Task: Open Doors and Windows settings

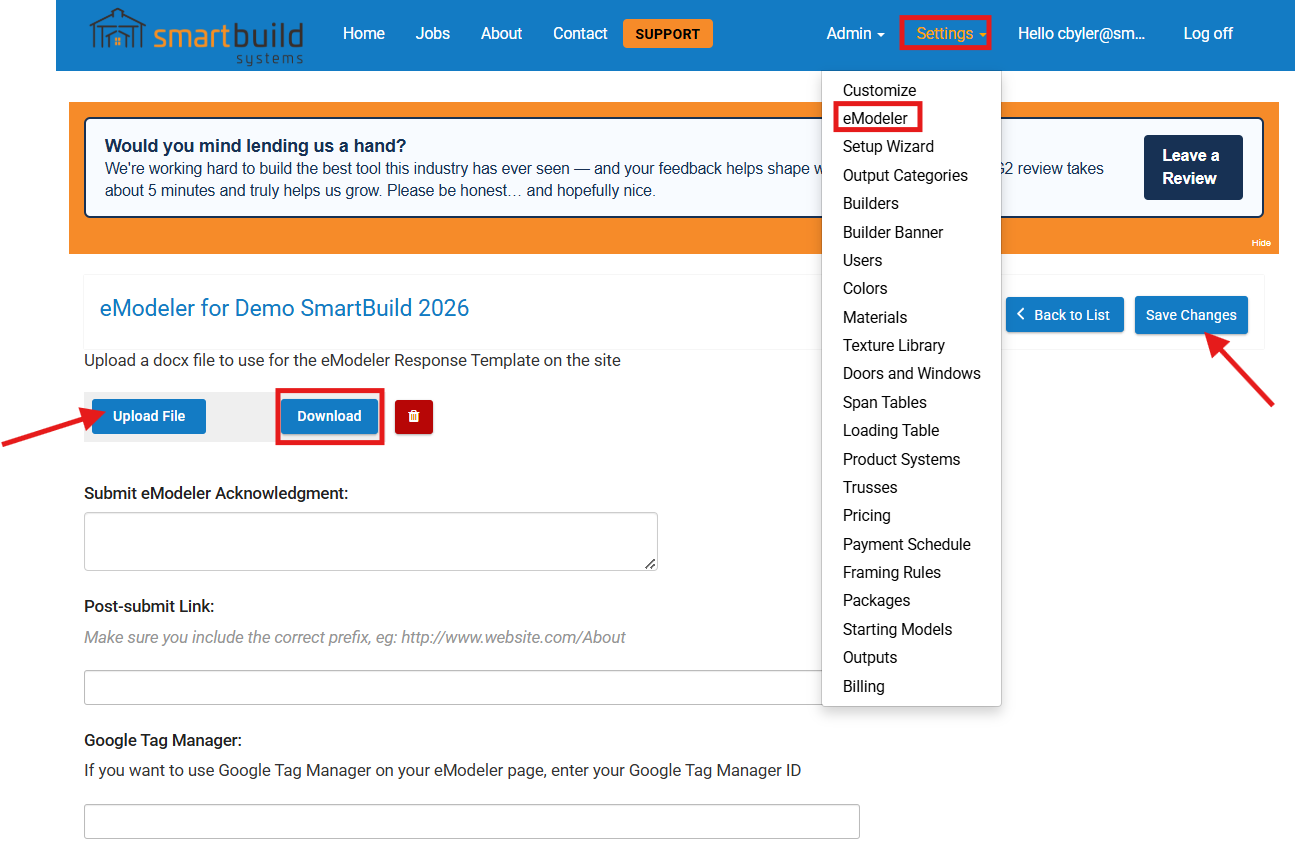Action: click(911, 374)
